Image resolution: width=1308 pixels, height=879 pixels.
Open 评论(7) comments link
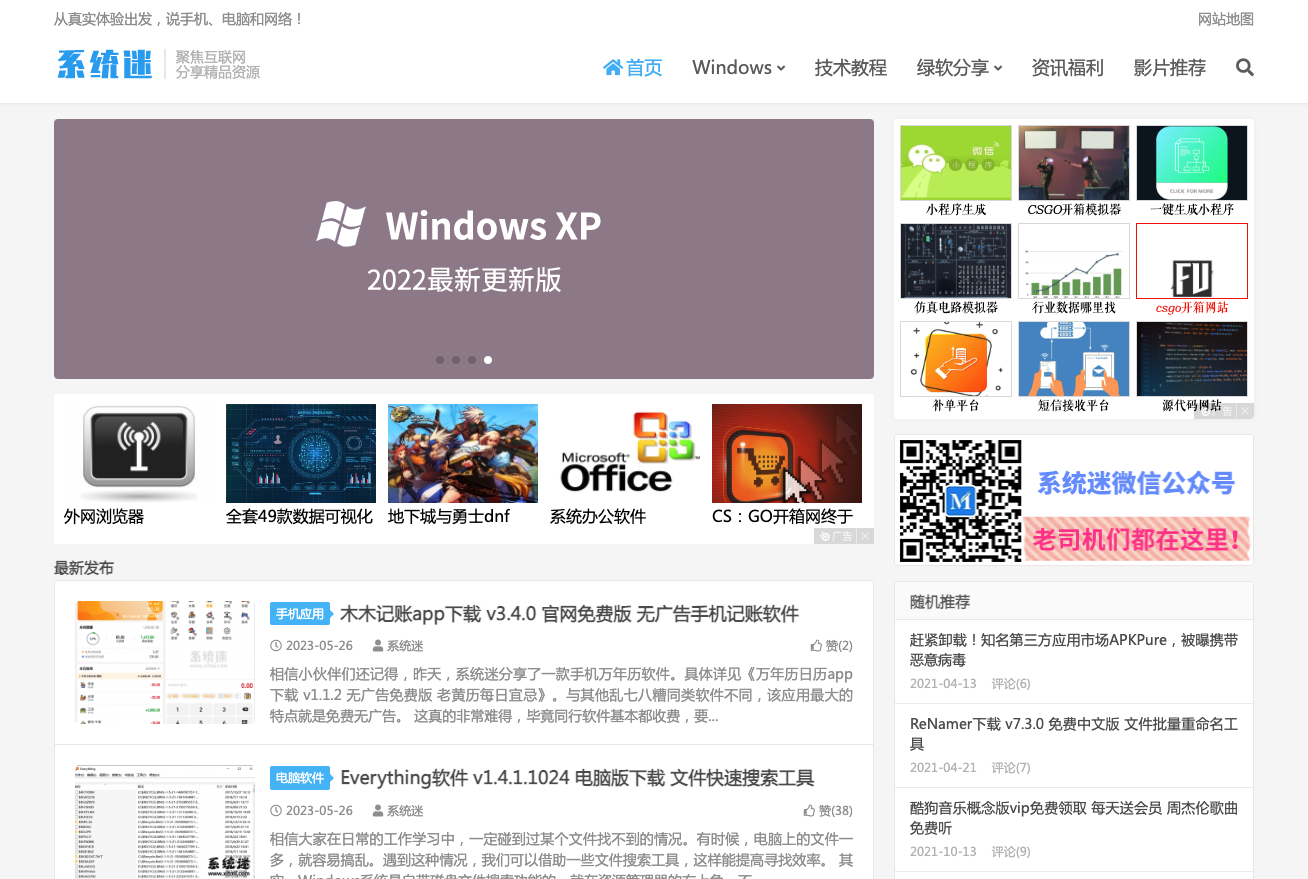pos(1011,768)
